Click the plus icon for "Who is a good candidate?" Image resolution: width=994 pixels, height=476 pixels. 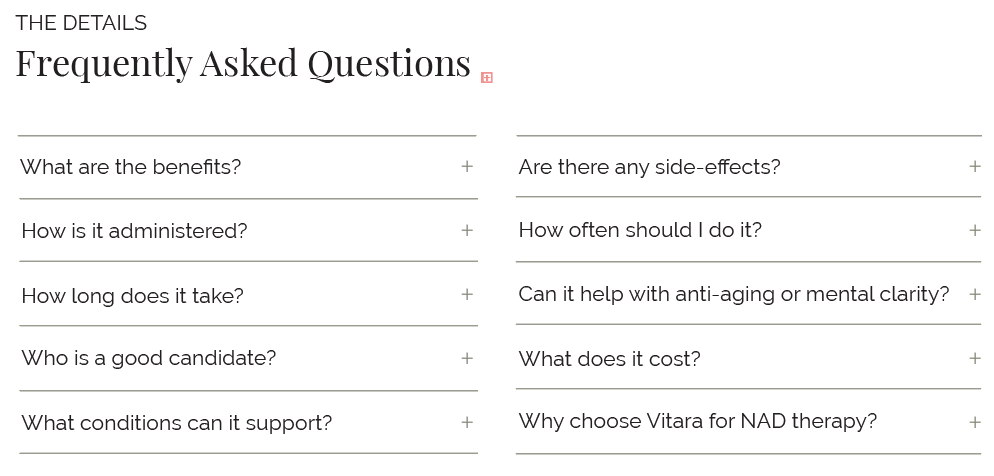tap(467, 358)
